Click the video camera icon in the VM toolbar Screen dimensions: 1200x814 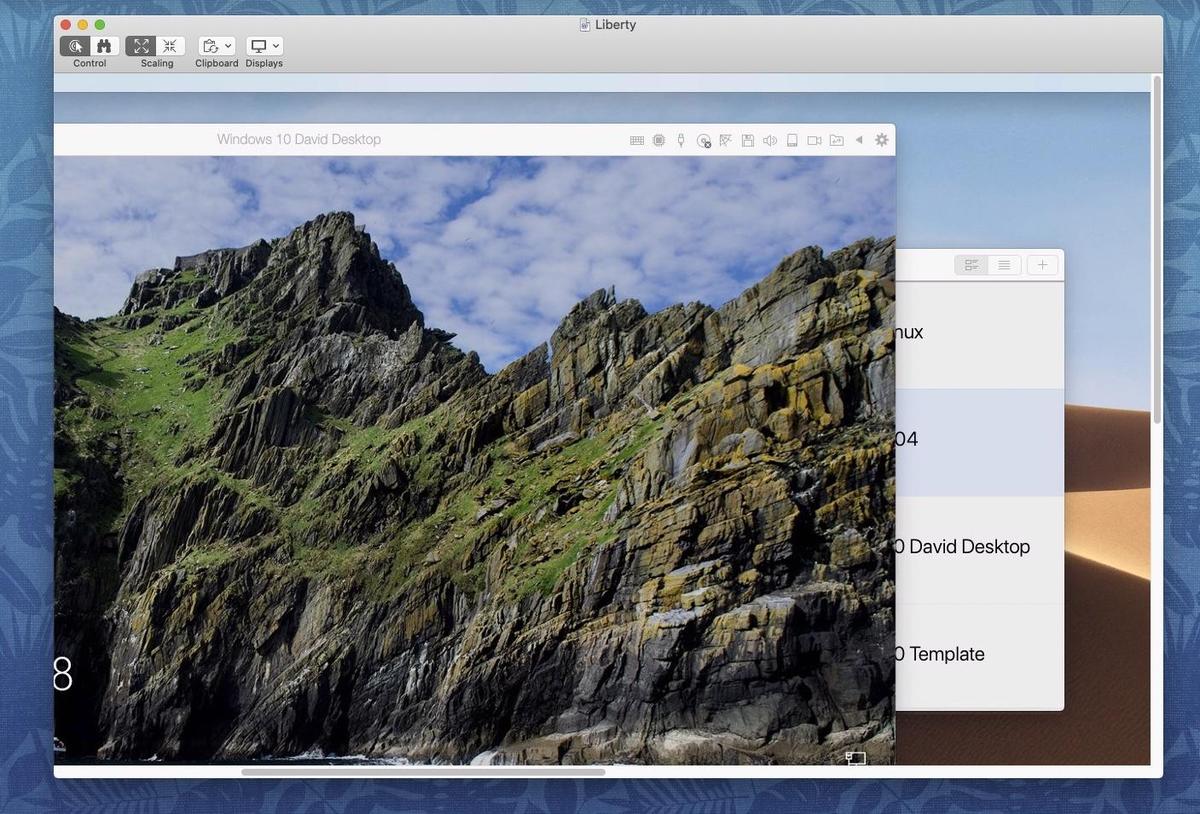tap(814, 141)
